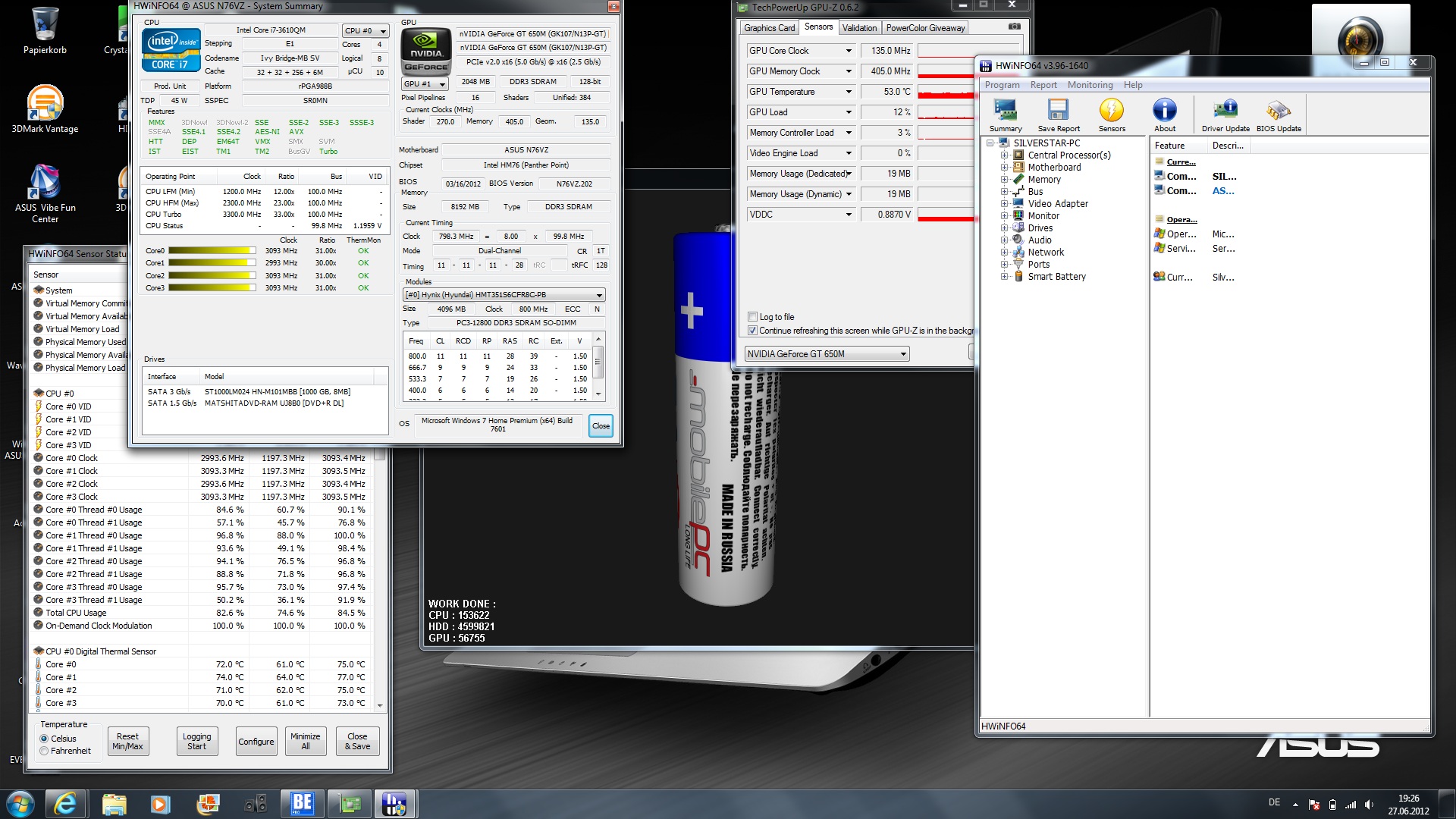Click the GPU-Z camera screenshot icon
The width and height of the screenshot is (1456, 819).
click(x=1015, y=27)
